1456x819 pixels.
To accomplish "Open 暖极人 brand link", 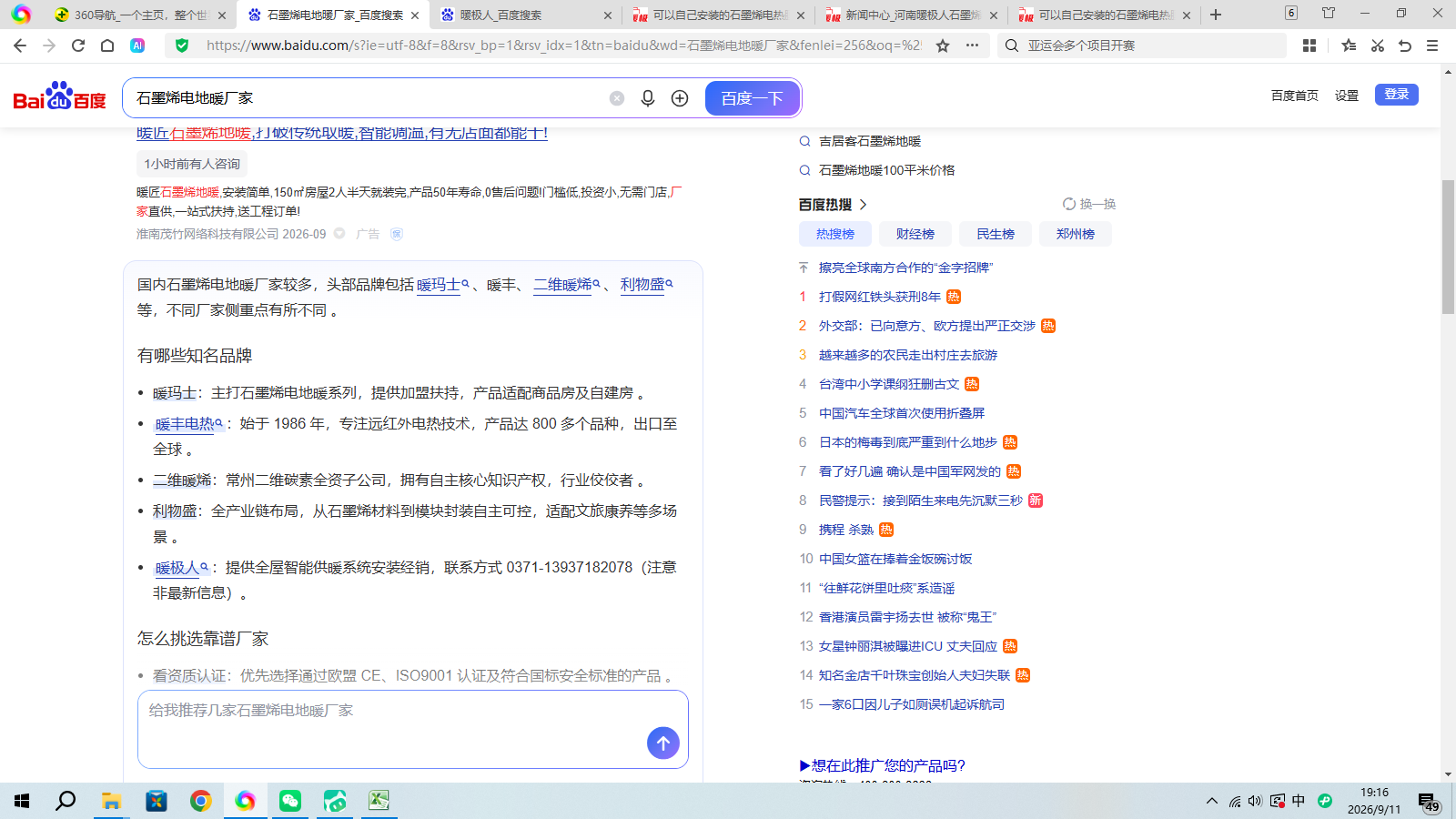I will click(177, 568).
